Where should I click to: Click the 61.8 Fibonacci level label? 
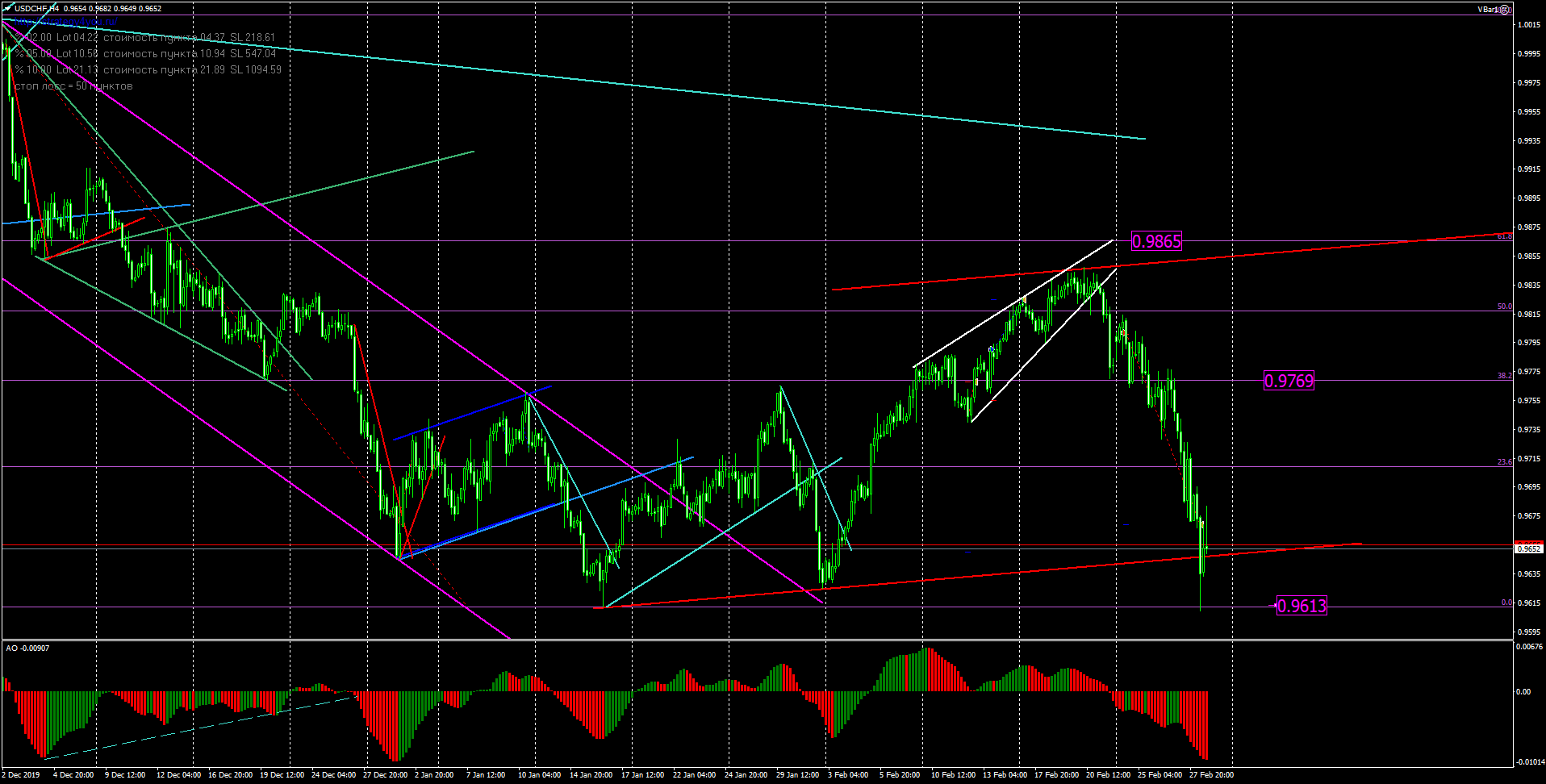point(1504,236)
